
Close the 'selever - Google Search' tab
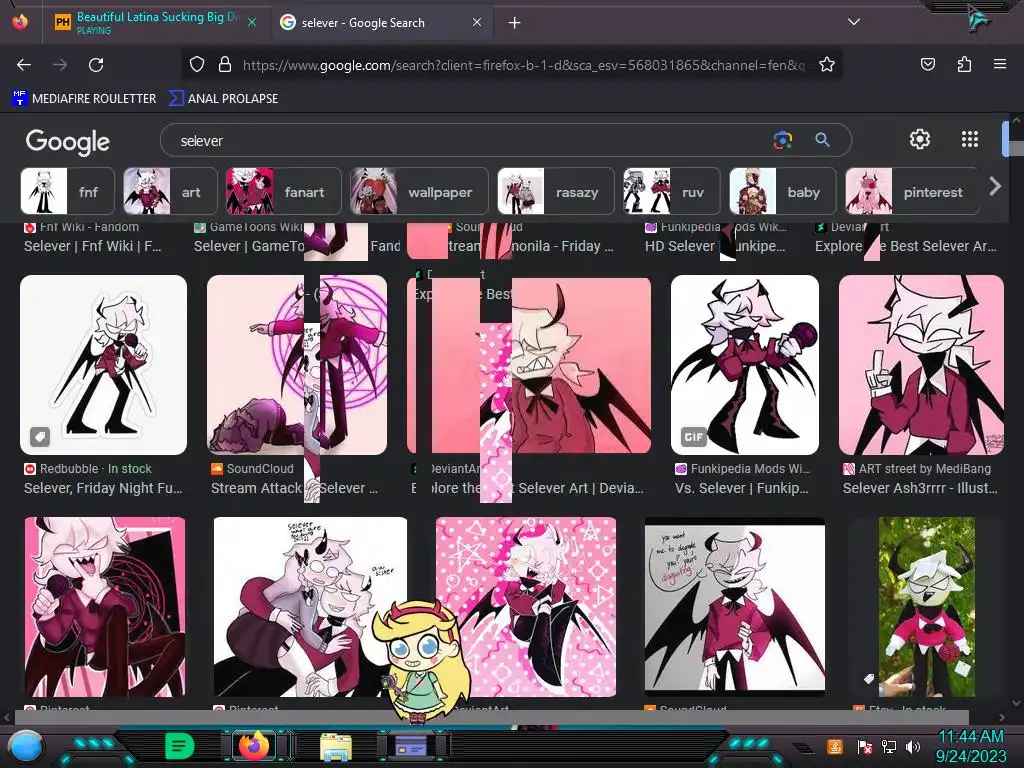(x=477, y=22)
